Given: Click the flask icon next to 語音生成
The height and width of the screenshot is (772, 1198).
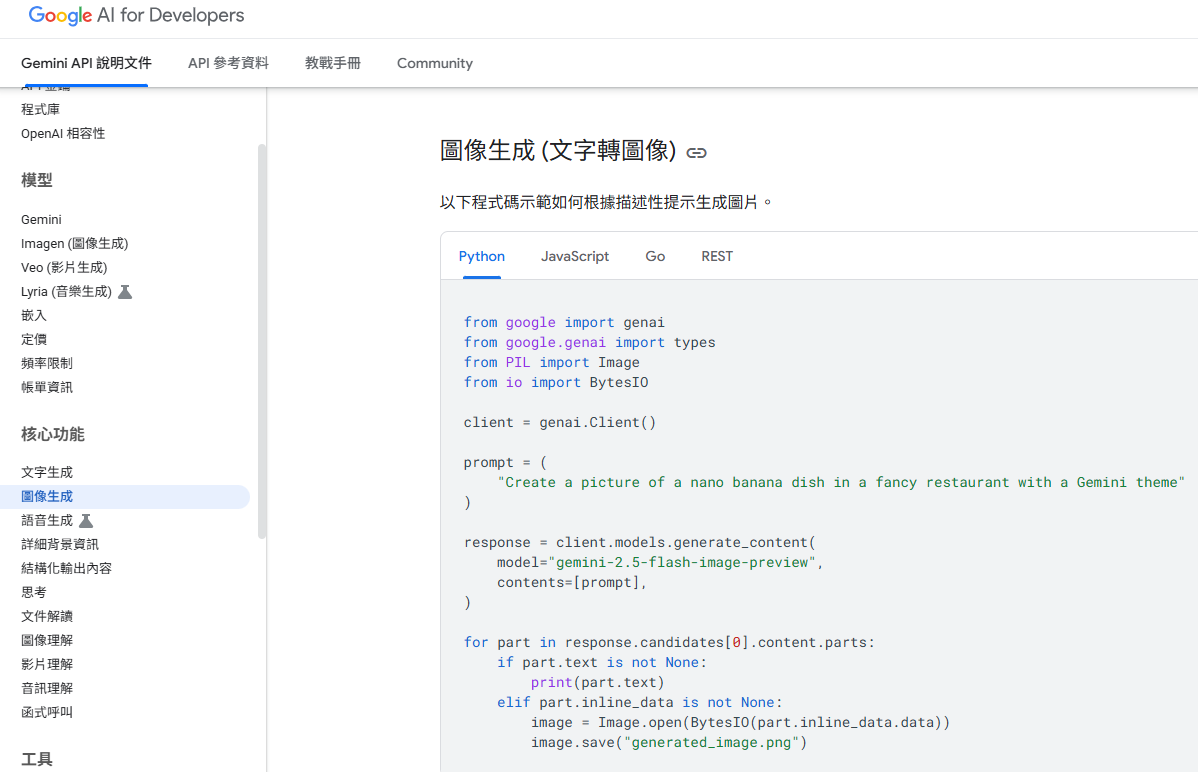Looking at the screenshot, I should 86,521.
